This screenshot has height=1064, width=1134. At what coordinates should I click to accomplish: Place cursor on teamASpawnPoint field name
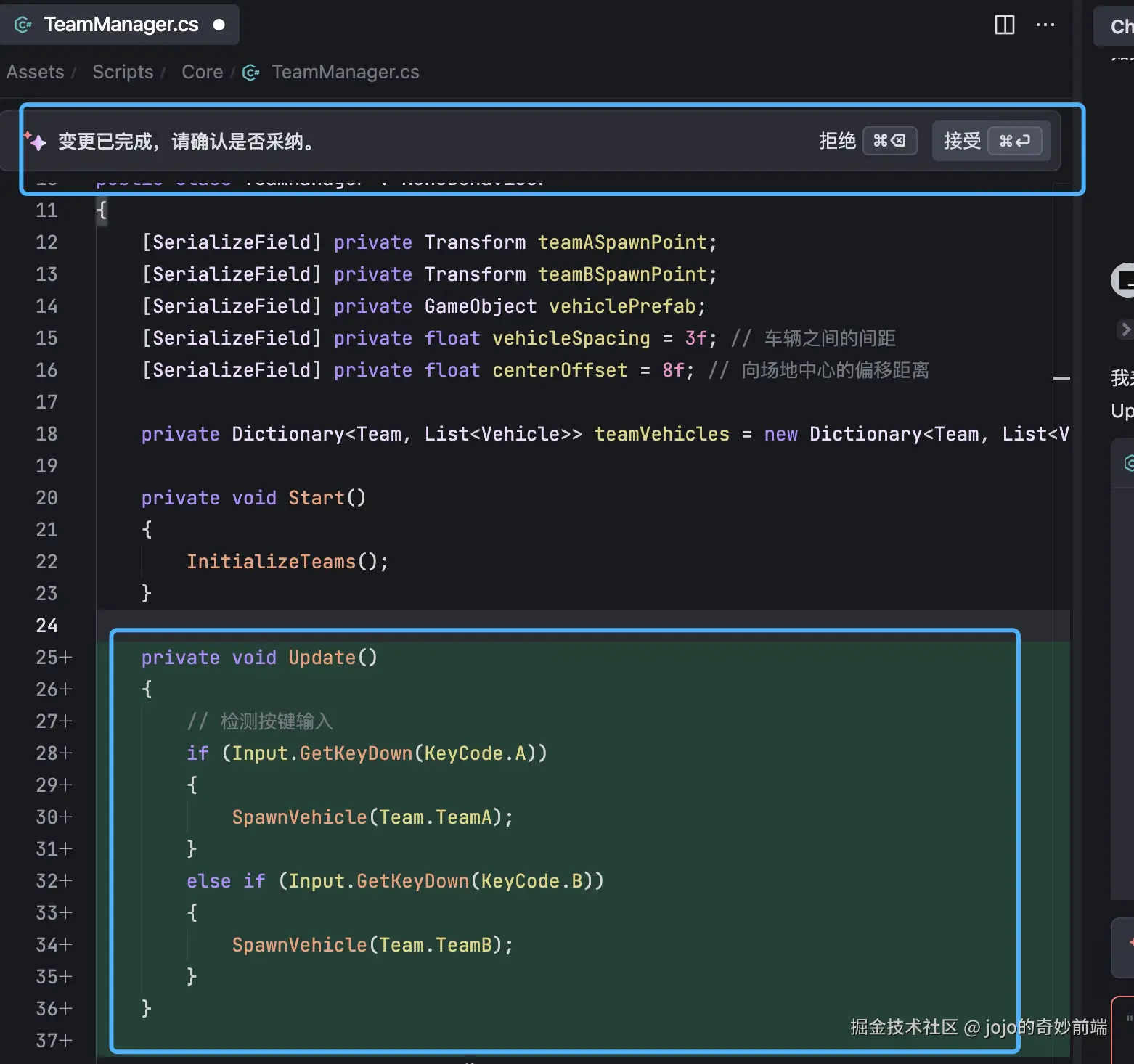pyautogui.click(x=622, y=242)
